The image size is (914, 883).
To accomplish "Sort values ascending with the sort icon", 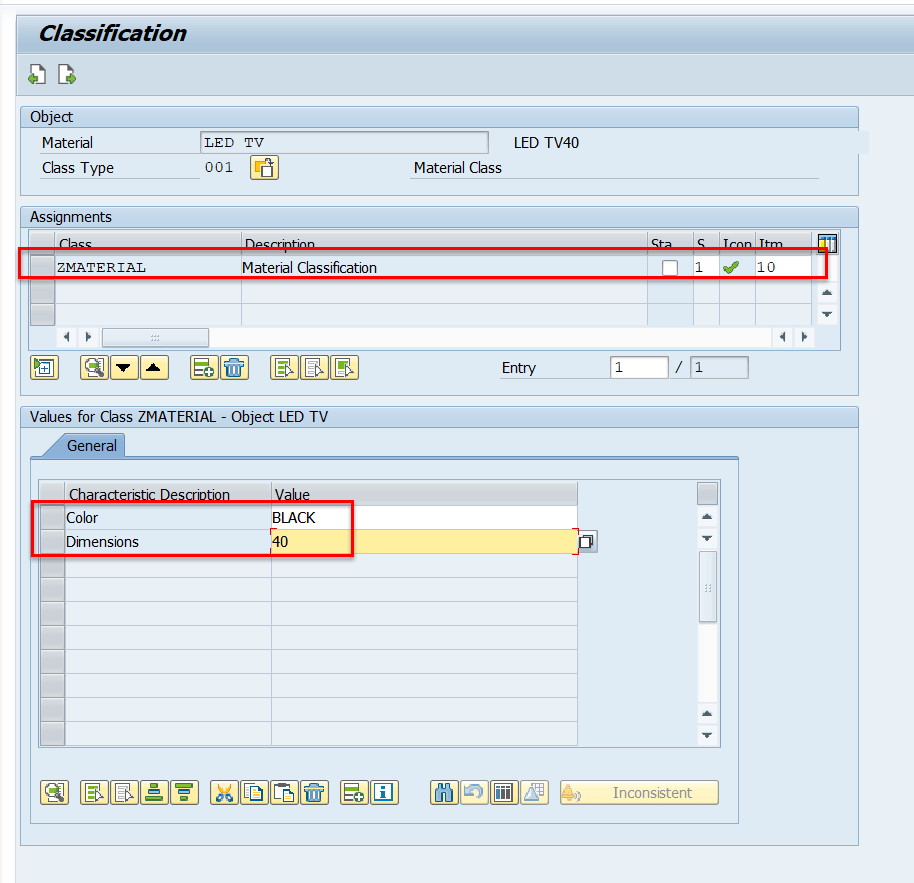I will pyautogui.click(x=154, y=792).
